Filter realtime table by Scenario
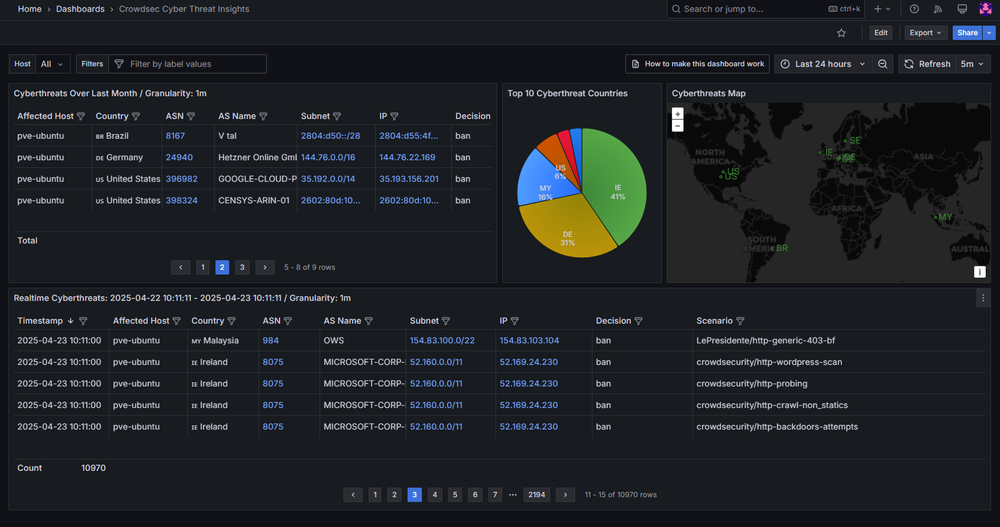The height and width of the screenshot is (527, 1000). tap(740, 321)
